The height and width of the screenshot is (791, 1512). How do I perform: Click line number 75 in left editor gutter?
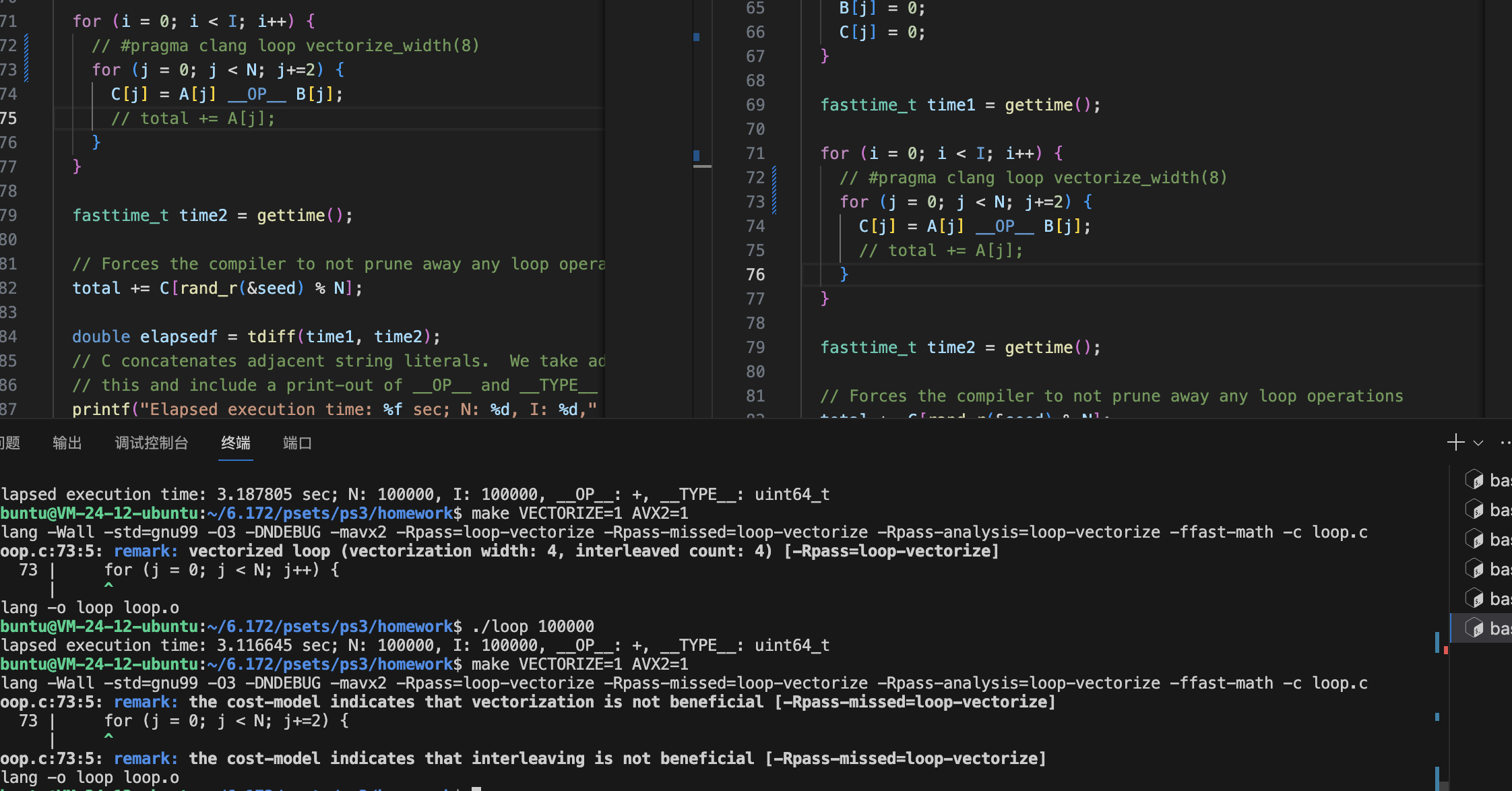click(9, 119)
